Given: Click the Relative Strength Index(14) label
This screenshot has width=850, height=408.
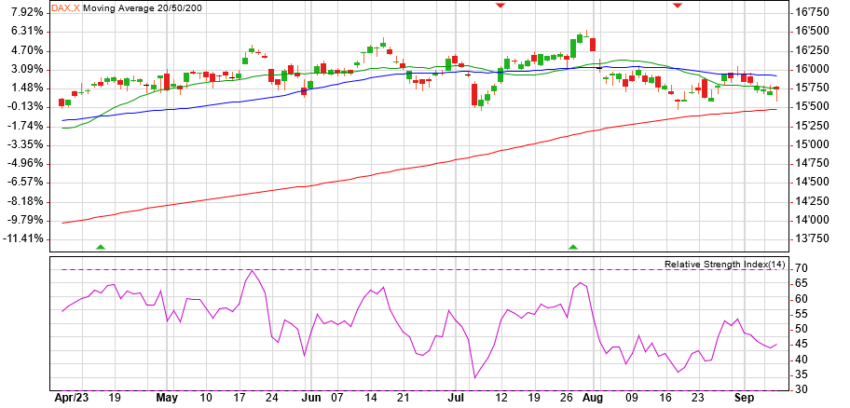Looking at the screenshot, I should [x=725, y=264].
